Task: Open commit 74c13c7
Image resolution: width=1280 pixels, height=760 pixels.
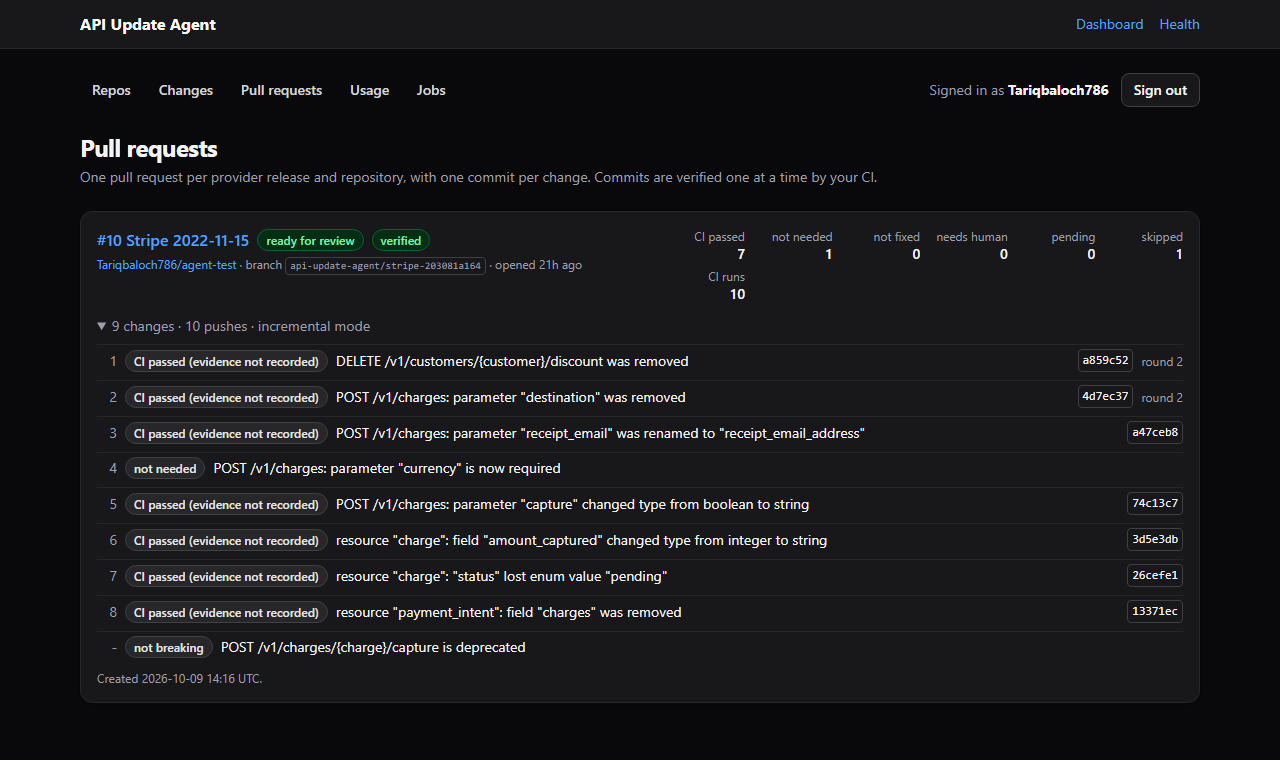Action: [1155, 504]
